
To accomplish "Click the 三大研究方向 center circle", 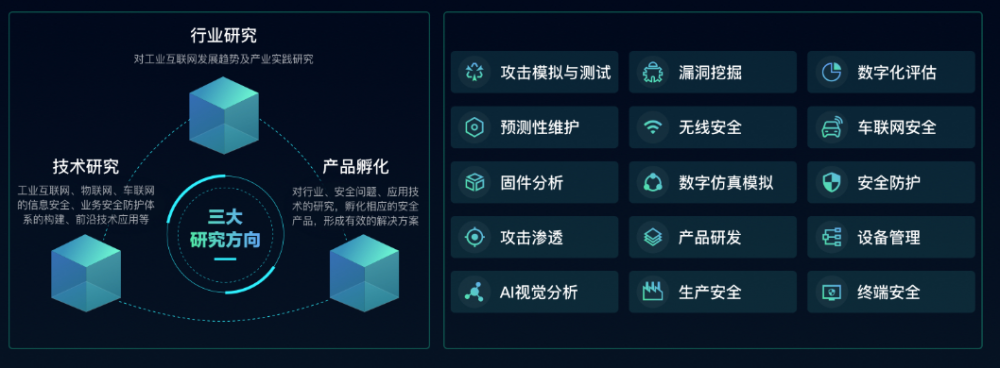I will (x=224, y=235).
